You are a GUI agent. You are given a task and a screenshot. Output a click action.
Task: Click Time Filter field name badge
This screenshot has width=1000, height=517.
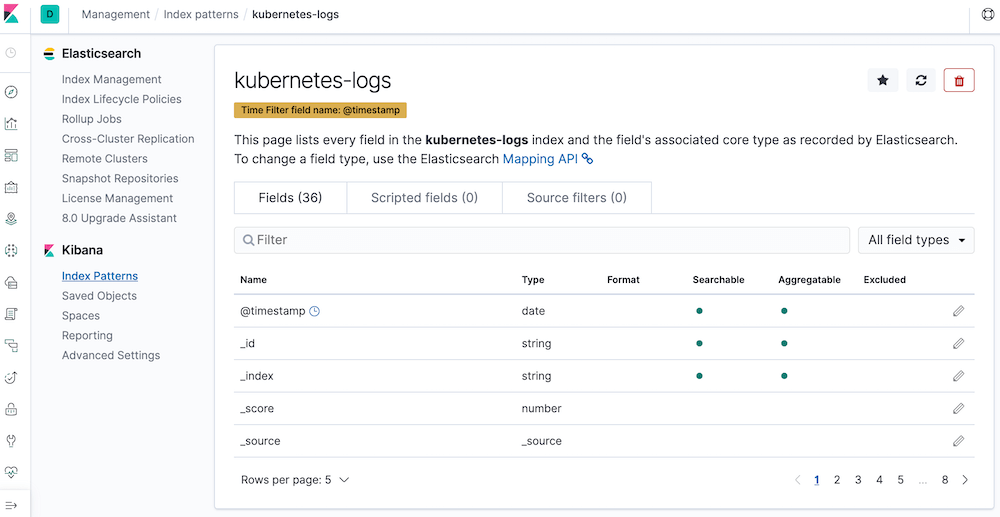pyautogui.click(x=320, y=110)
